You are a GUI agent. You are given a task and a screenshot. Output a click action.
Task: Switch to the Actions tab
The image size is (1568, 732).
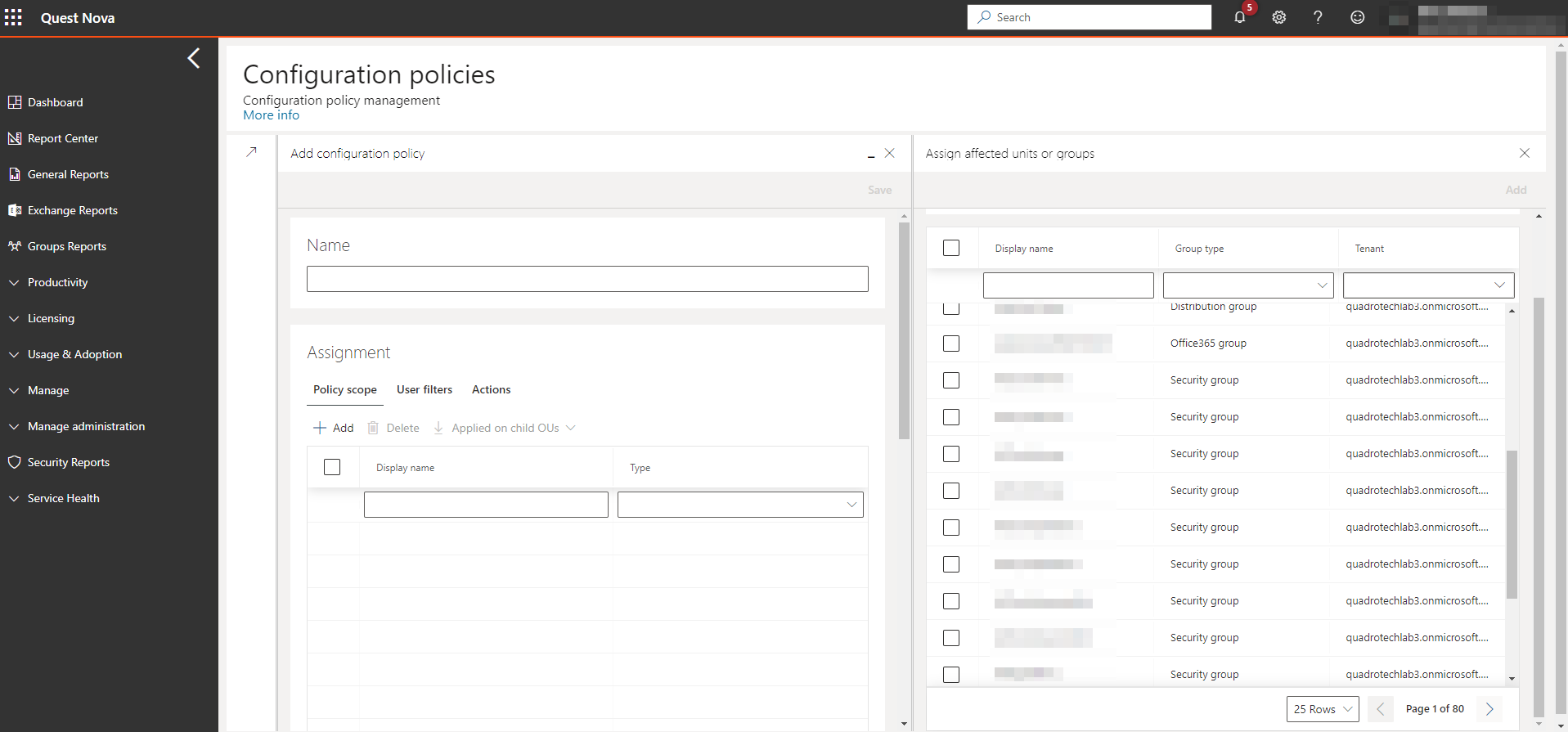point(491,389)
